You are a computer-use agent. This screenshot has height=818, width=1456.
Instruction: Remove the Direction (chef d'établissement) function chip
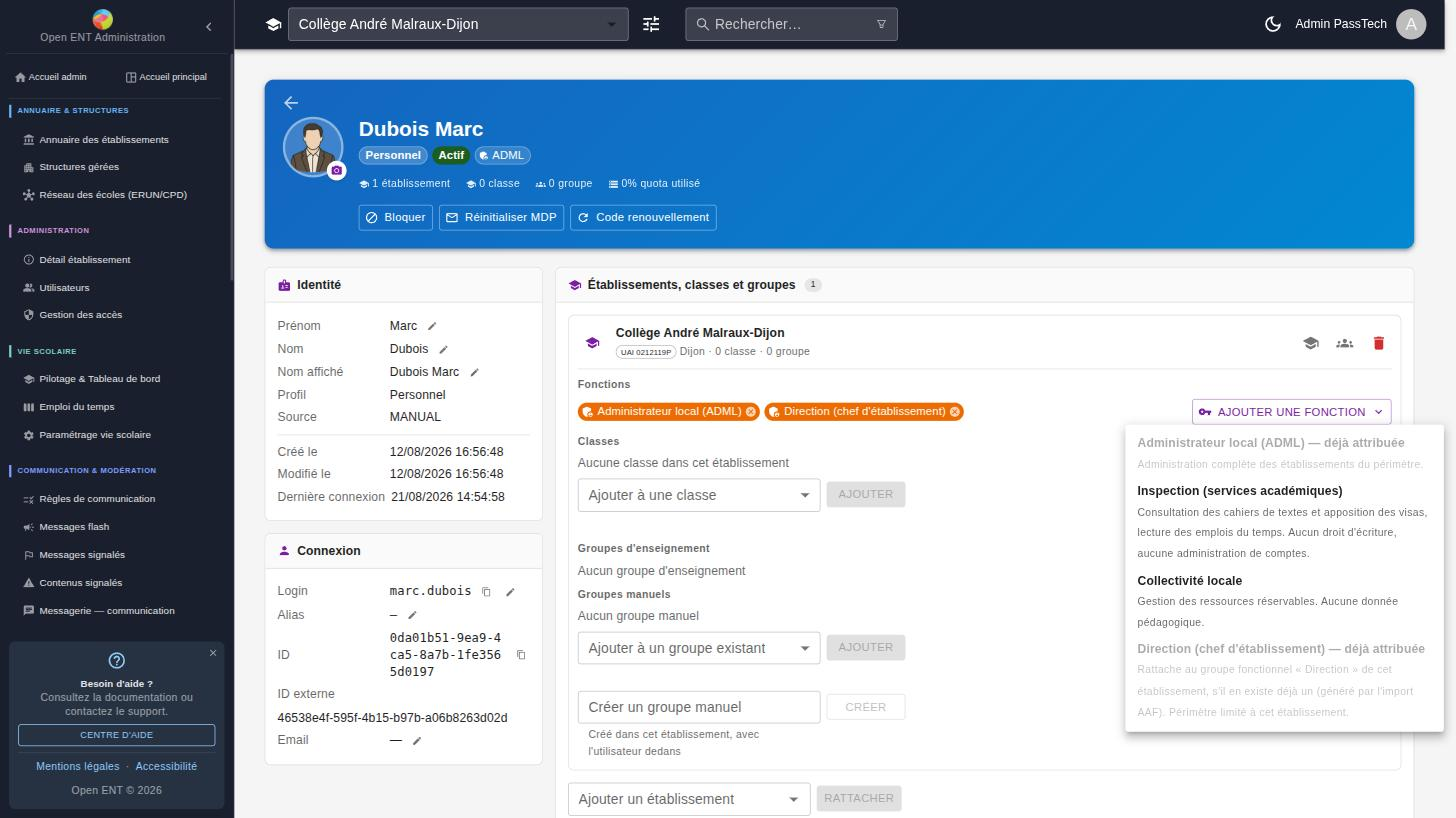point(955,412)
